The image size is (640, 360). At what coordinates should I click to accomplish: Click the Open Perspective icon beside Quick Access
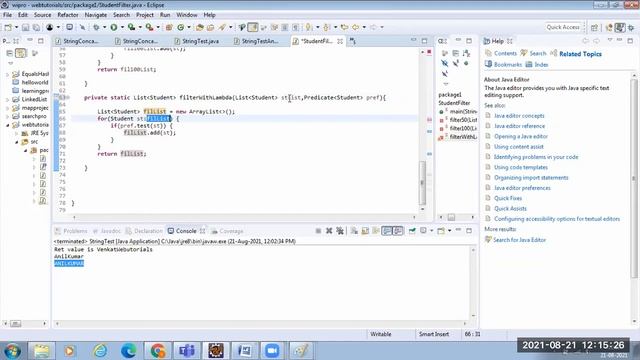coord(594,27)
